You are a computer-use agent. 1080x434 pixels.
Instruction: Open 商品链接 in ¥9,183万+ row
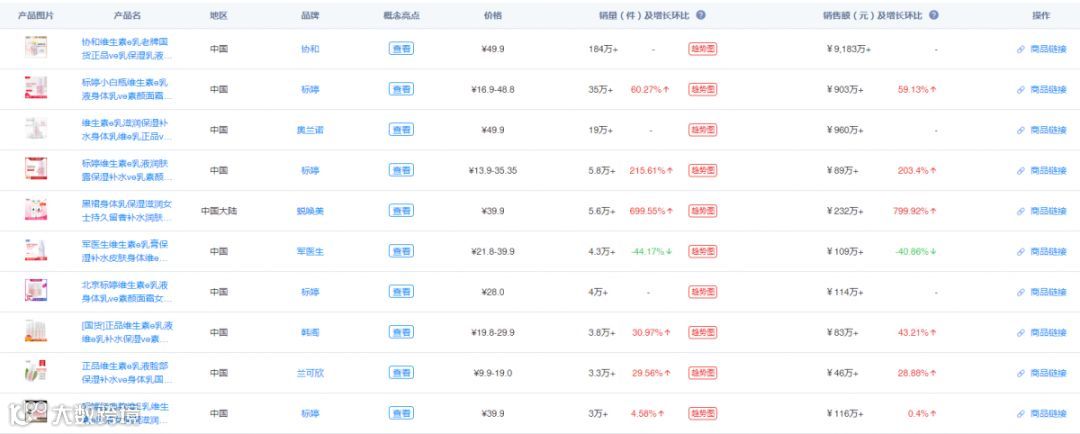(1041, 49)
